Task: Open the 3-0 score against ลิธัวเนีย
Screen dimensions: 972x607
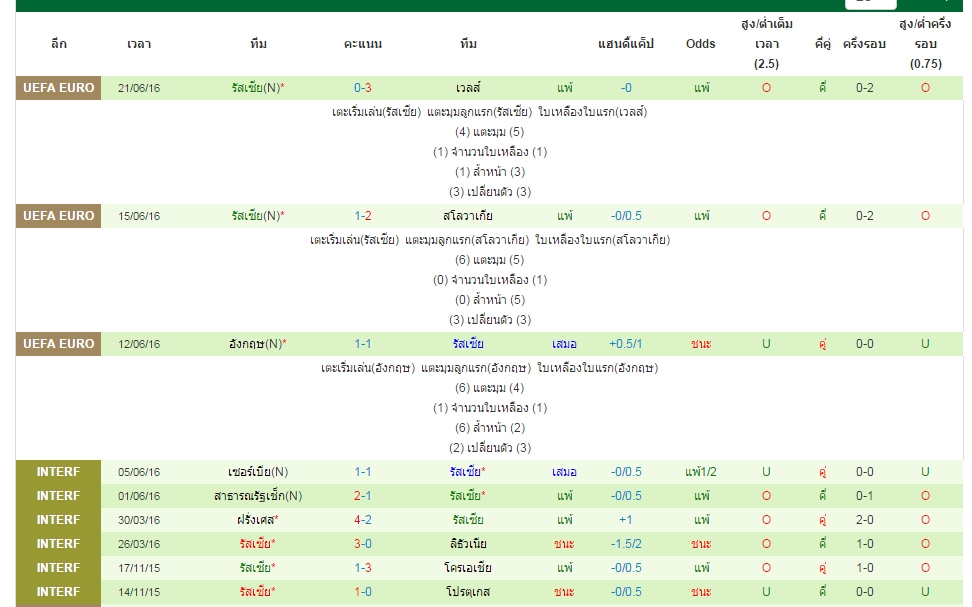Action: tap(363, 544)
